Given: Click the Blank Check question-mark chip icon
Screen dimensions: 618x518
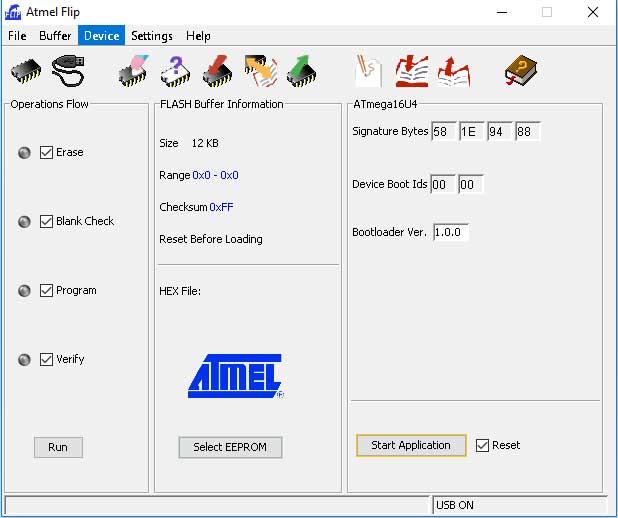Looking at the screenshot, I should (176, 71).
